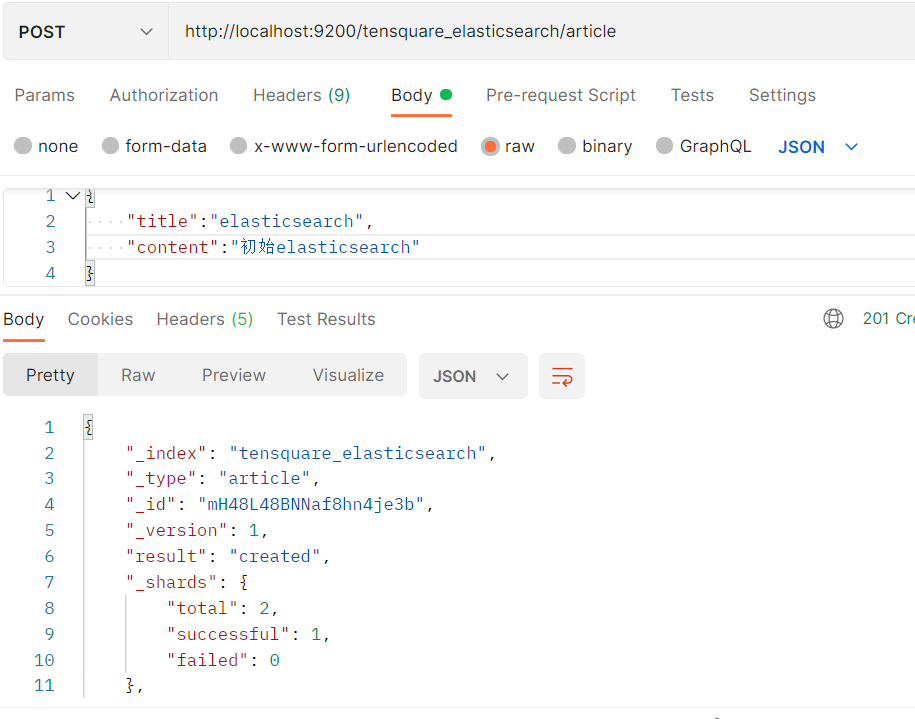Click the Visualize response view button
The width and height of the screenshot is (915, 719).
tap(348, 375)
